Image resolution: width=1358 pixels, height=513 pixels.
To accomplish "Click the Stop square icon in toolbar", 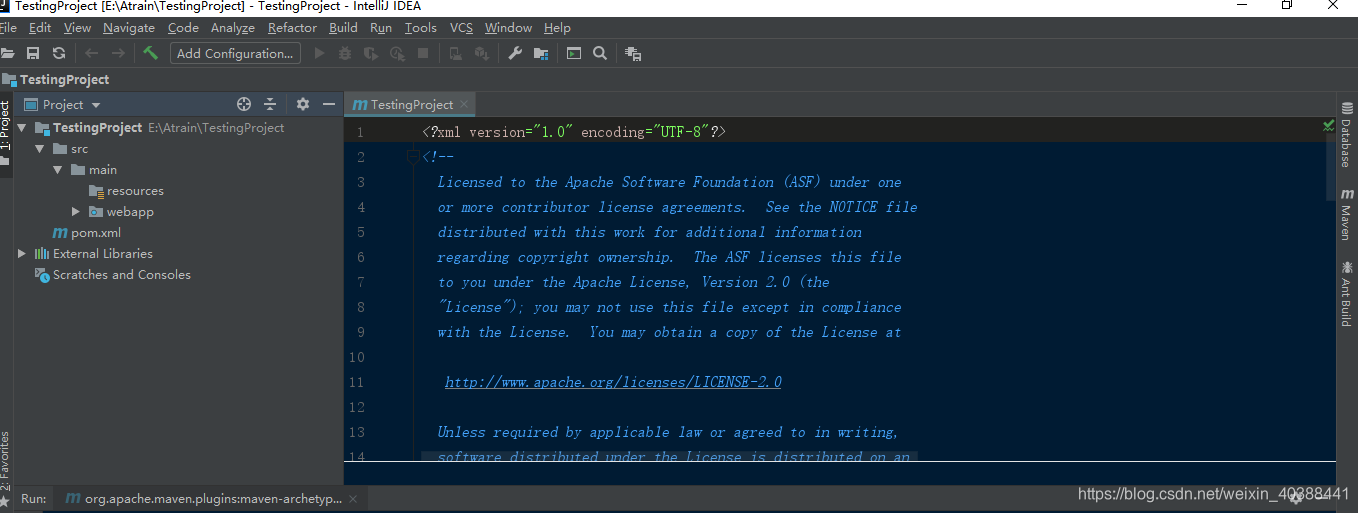I will [x=423, y=53].
